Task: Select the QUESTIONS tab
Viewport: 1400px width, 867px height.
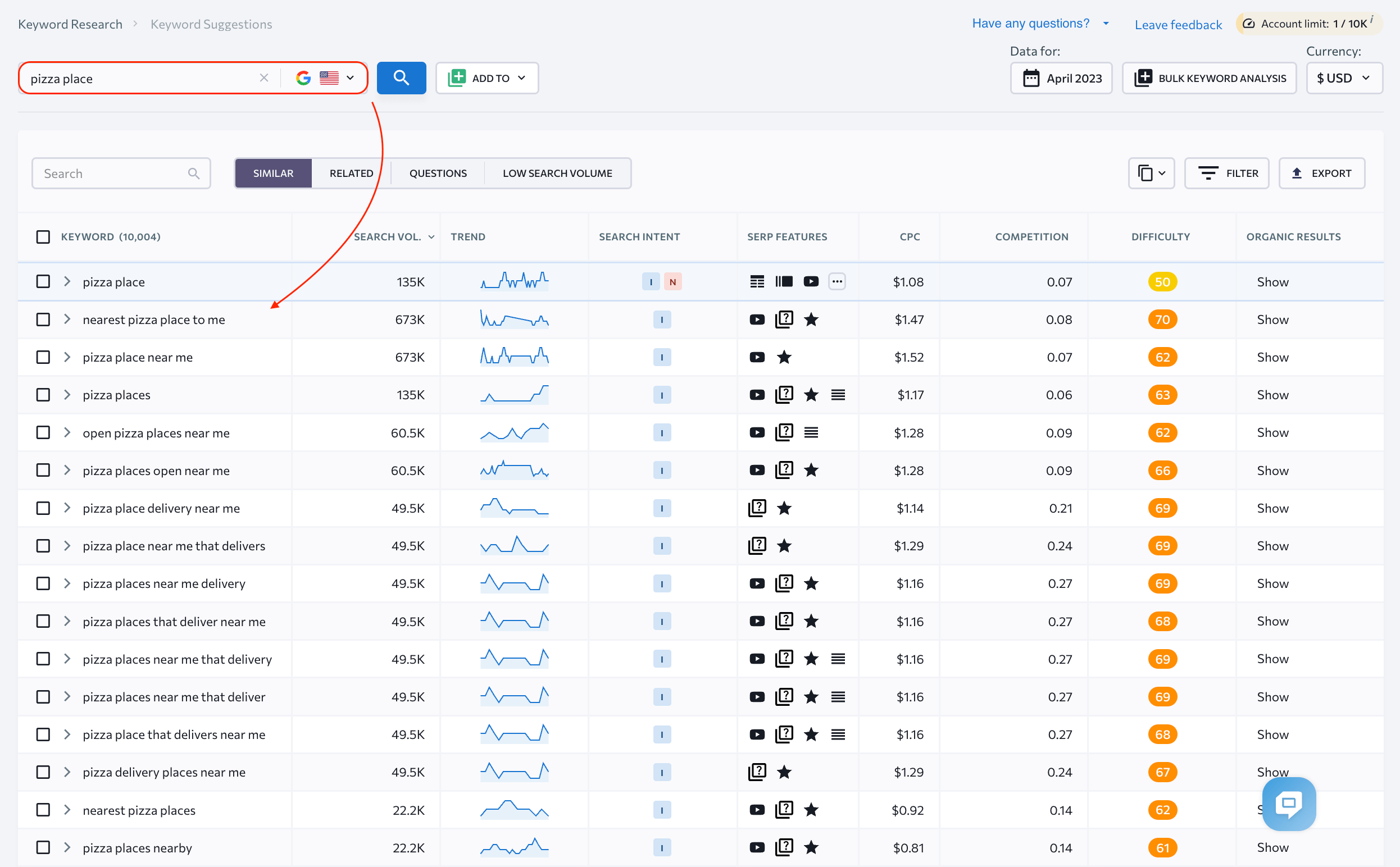Action: (438, 173)
